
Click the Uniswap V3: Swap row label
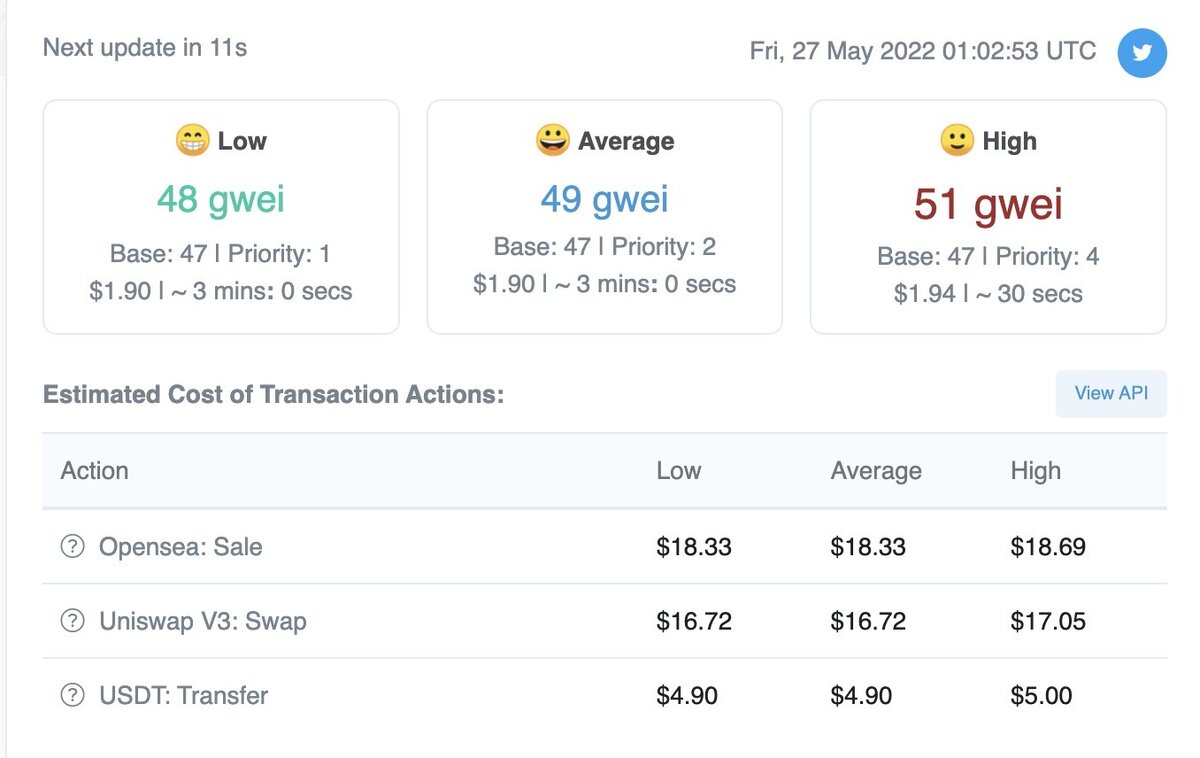pos(203,621)
